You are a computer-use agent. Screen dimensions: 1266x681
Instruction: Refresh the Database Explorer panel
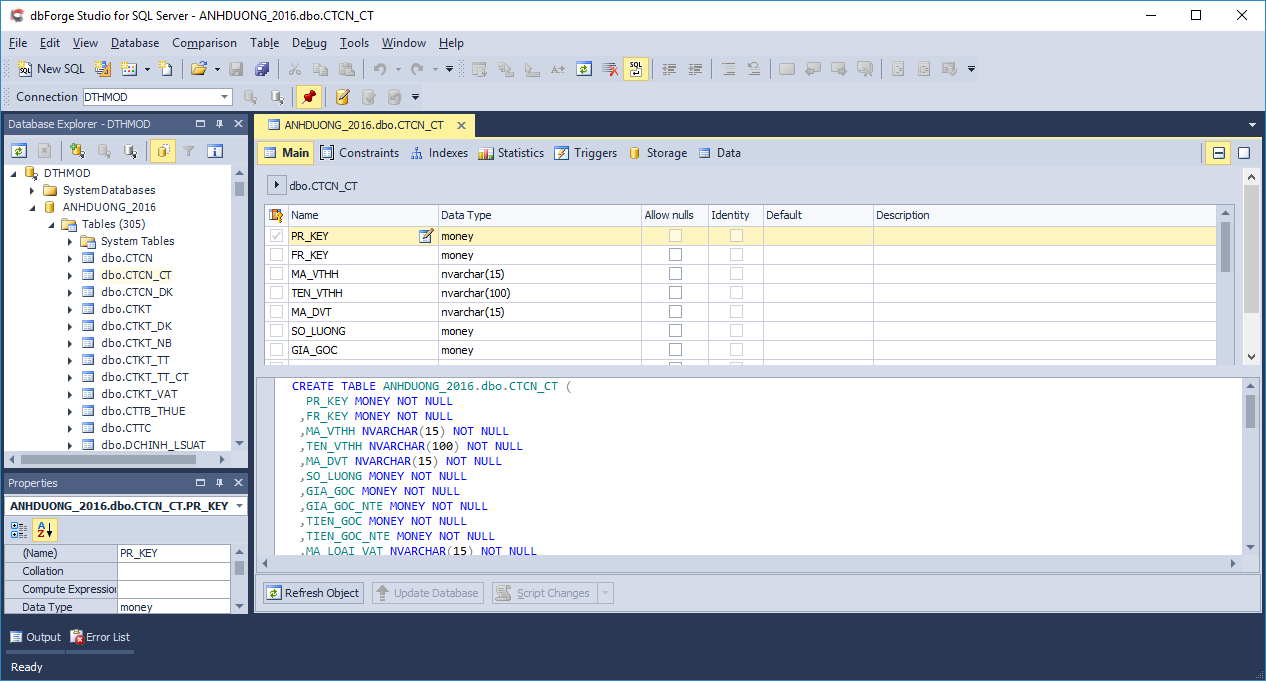[18, 150]
